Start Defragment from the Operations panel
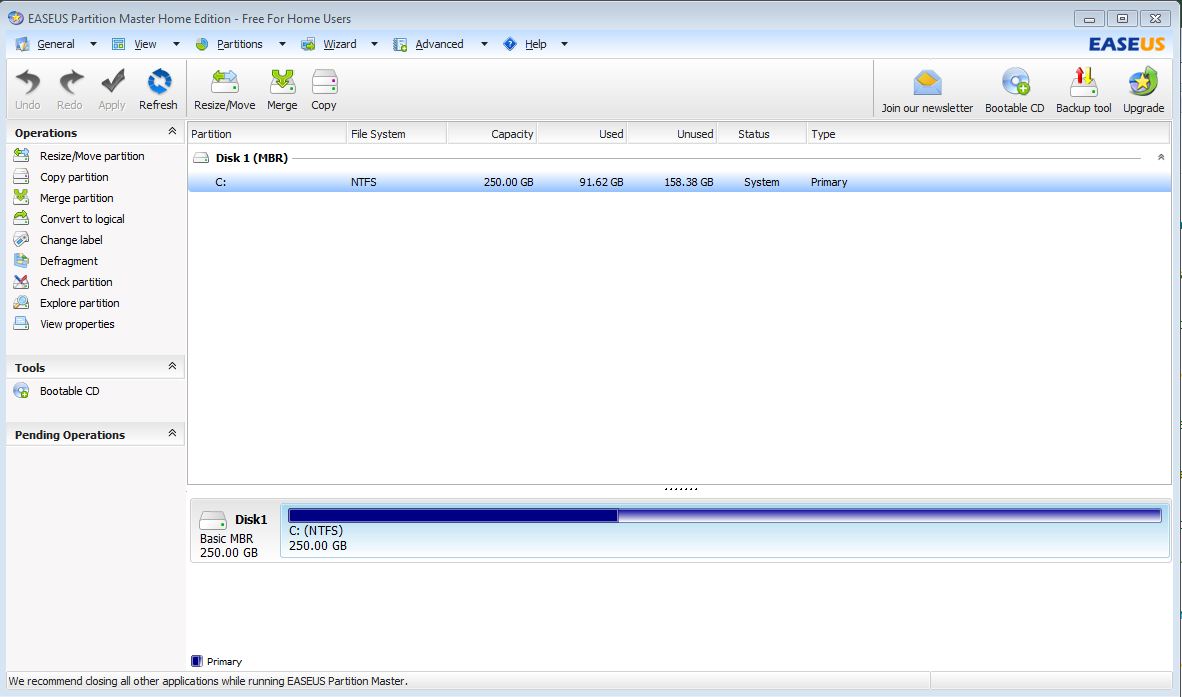The width and height of the screenshot is (1182, 697). pos(69,261)
